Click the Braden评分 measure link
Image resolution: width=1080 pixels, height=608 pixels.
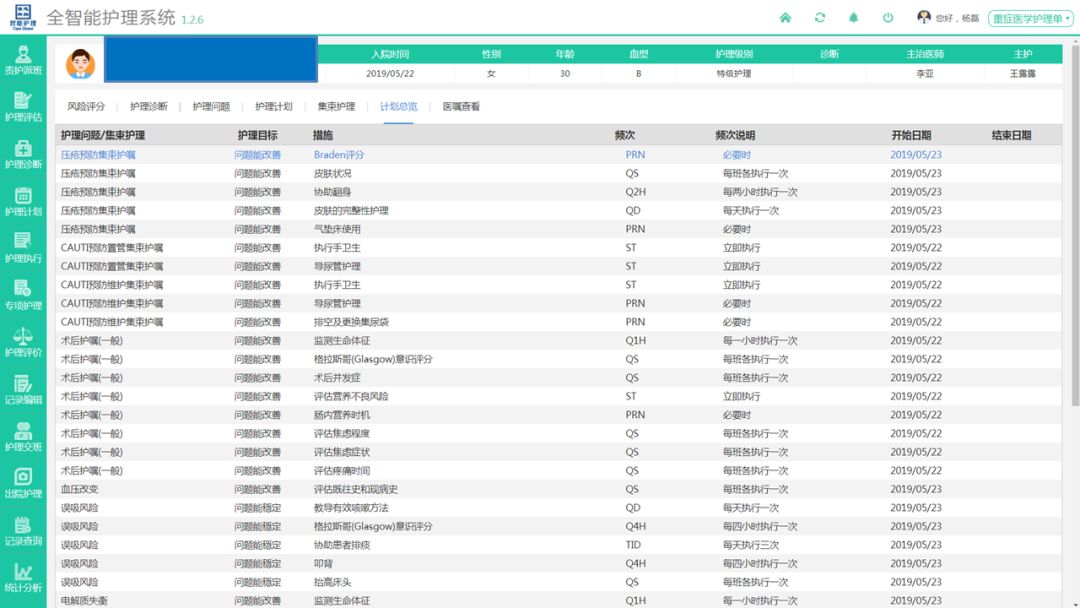(x=339, y=155)
